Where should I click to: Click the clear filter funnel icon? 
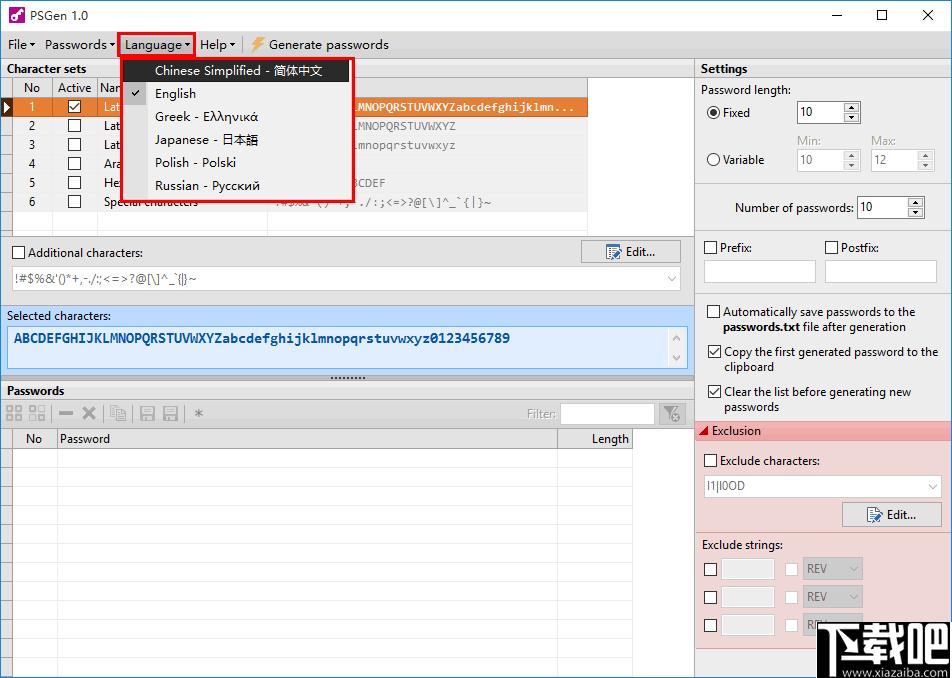(x=672, y=414)
